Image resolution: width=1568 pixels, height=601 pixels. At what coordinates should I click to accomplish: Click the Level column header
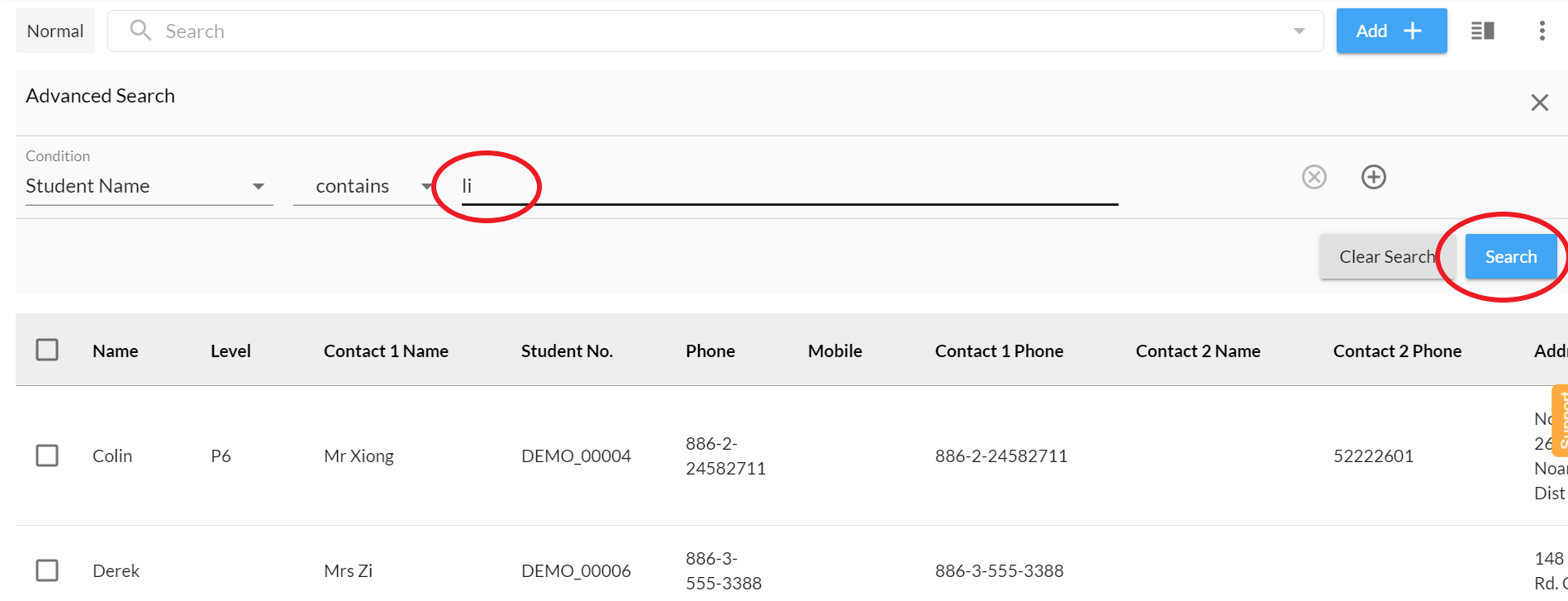pos(230,351)
